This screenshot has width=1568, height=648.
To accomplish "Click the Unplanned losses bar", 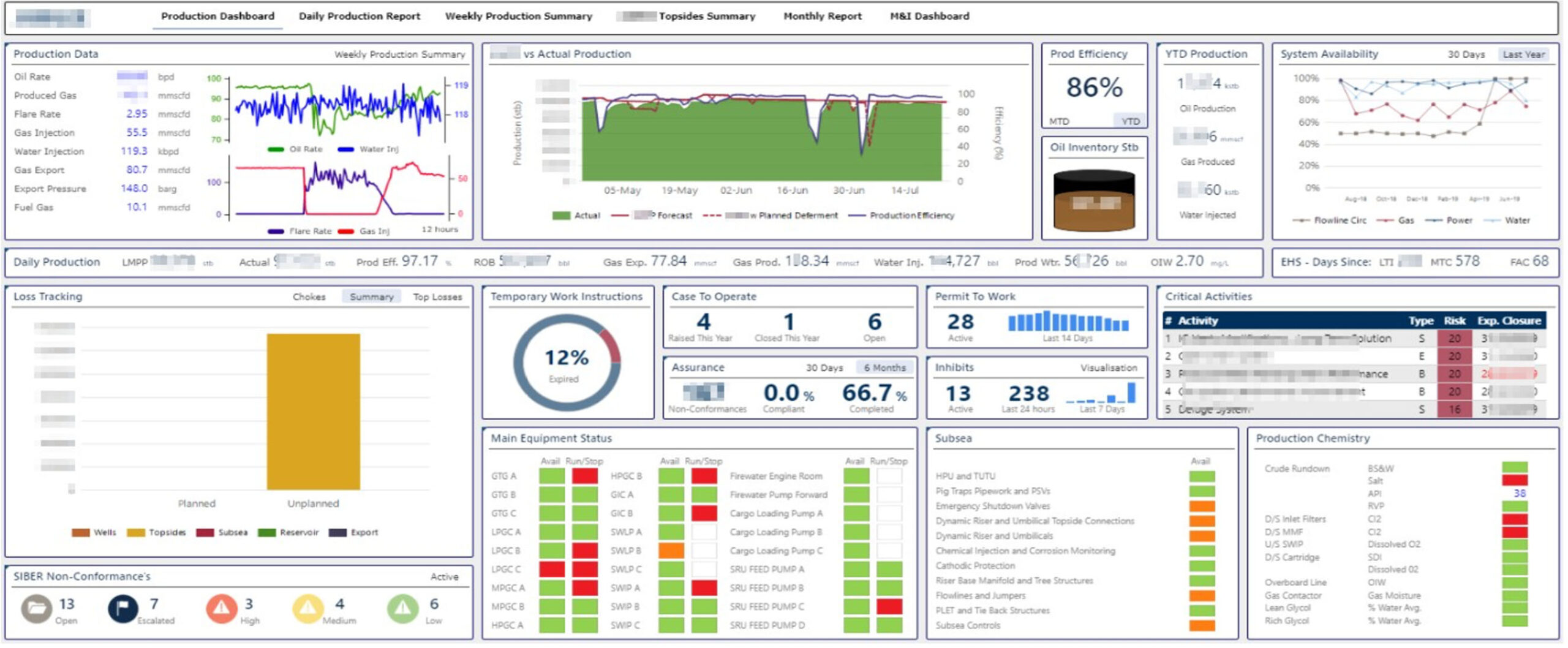I will pos(313,412).
